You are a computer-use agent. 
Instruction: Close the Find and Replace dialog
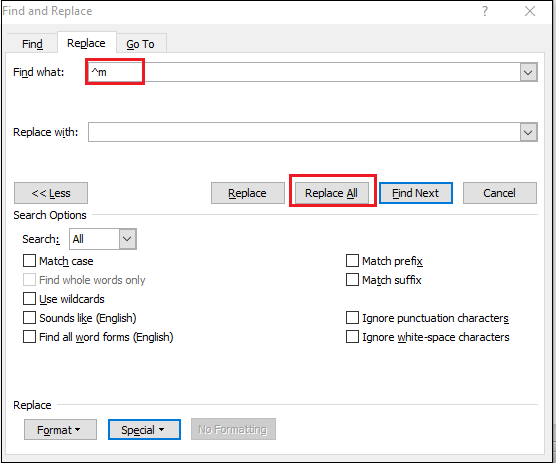click(530, 11)
